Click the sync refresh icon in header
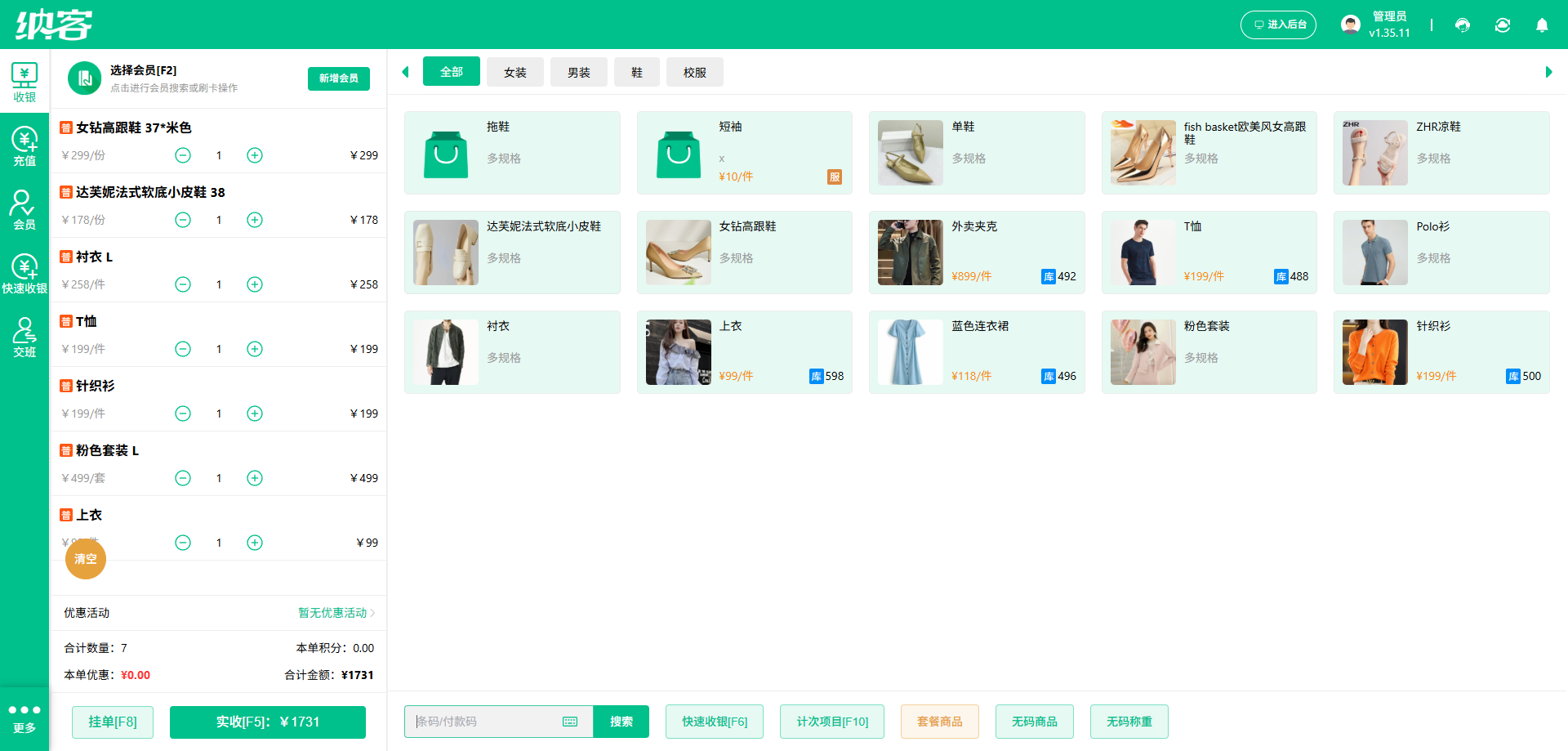The image size is (1568, 751). point(1503,25)
